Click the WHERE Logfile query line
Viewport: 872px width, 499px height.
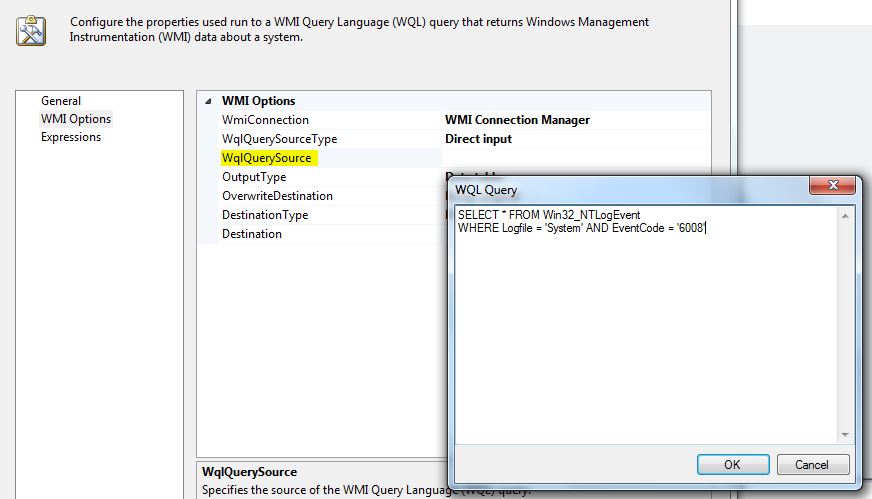[582, 228]
